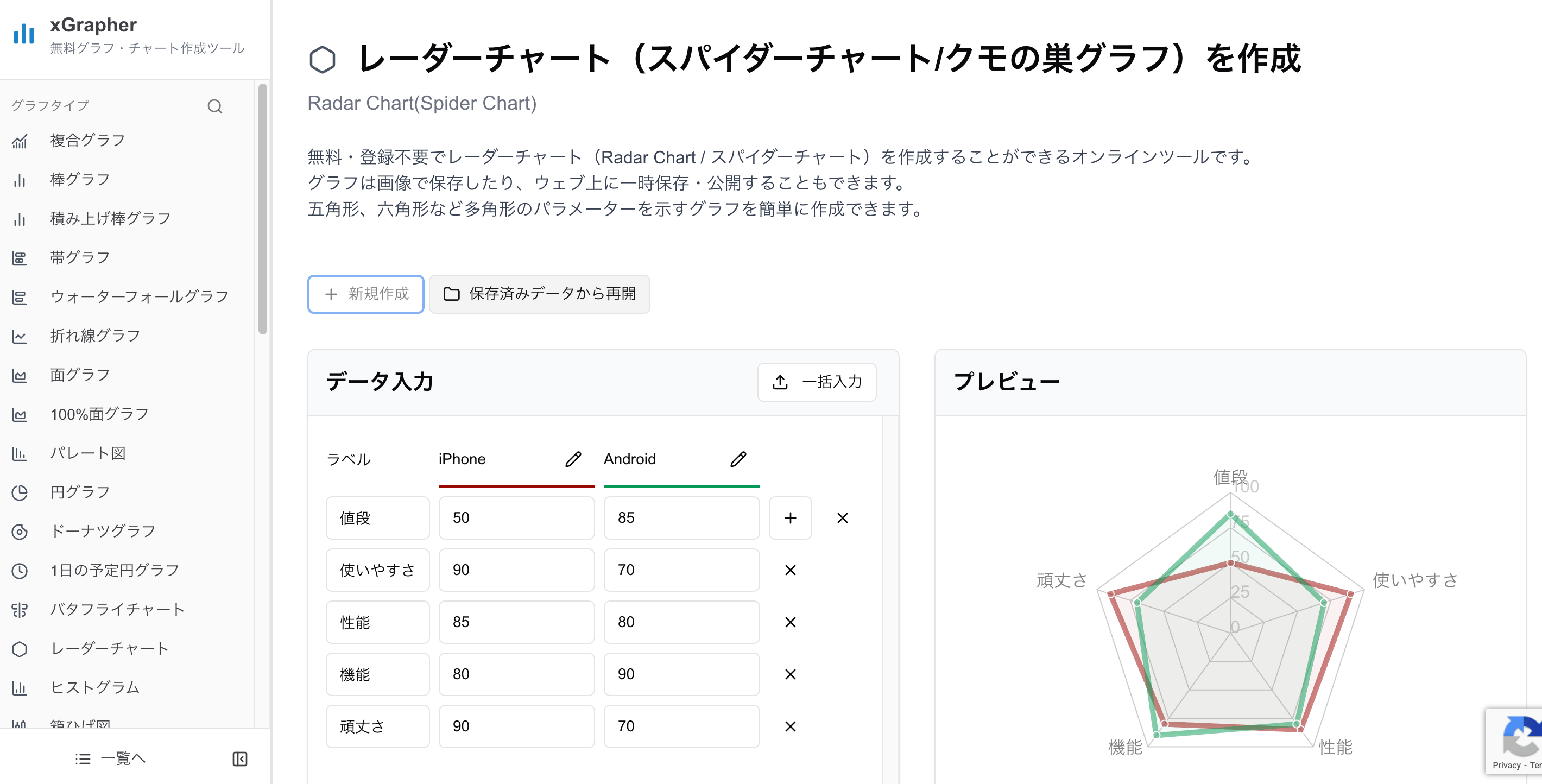1542x784 pixels.
Task: Click the iPhone 値段 value input field
Action: [x=516, y=517]
